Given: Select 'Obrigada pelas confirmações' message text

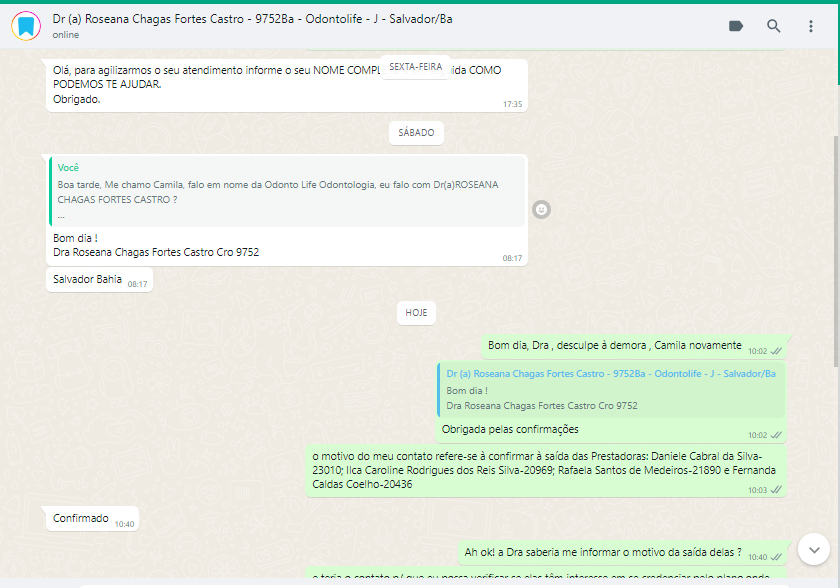Looking at the screenshot, I should (510, 429).
